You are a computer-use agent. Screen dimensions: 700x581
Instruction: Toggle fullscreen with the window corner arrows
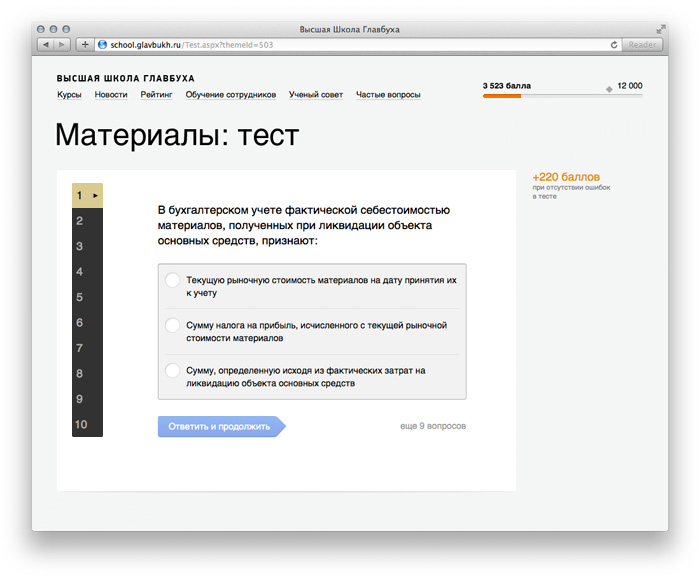tap(660, 30)
